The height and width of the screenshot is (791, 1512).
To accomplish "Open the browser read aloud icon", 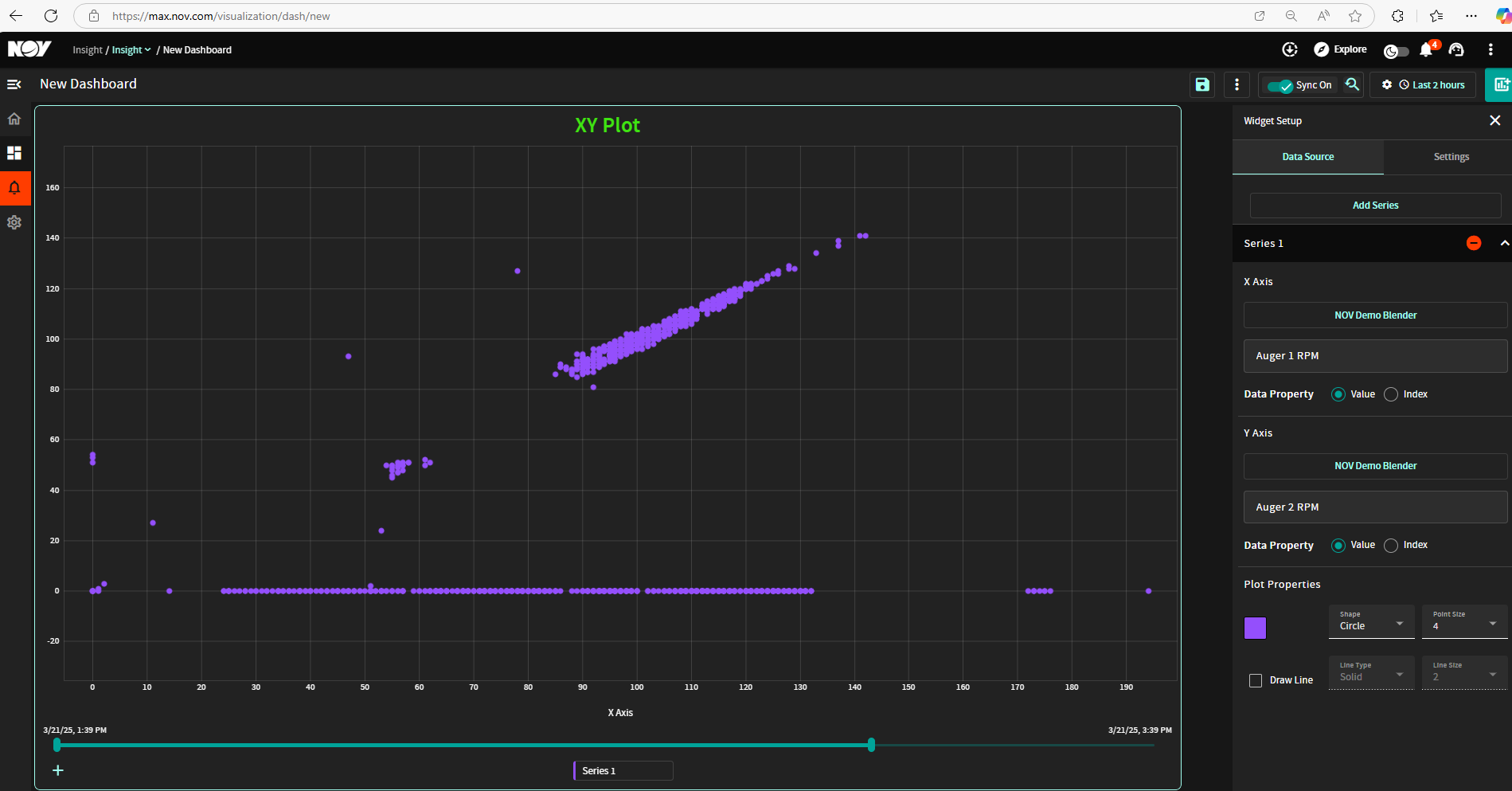I will 1323,16.
